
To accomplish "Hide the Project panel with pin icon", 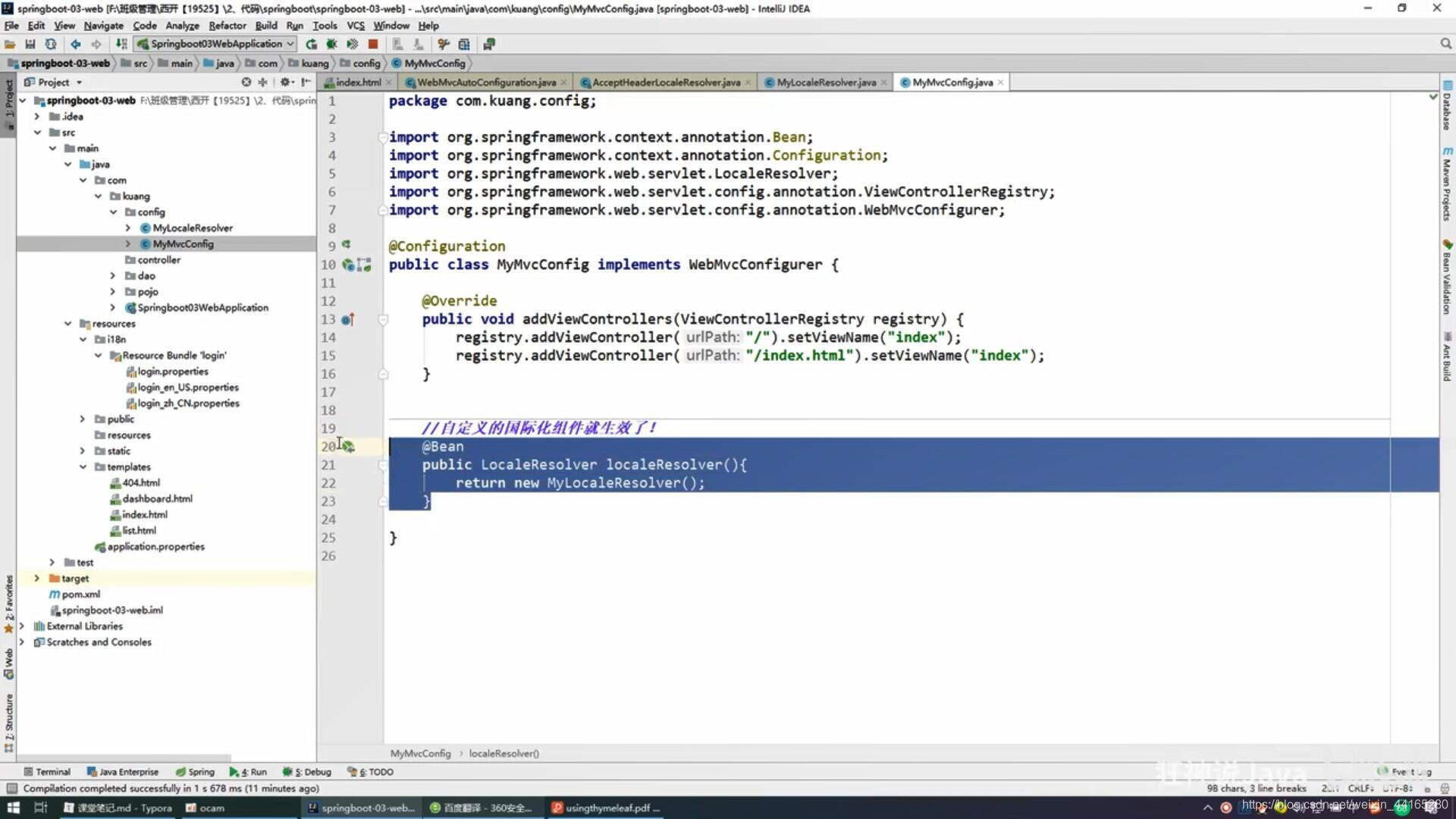I will coord(306,82).
